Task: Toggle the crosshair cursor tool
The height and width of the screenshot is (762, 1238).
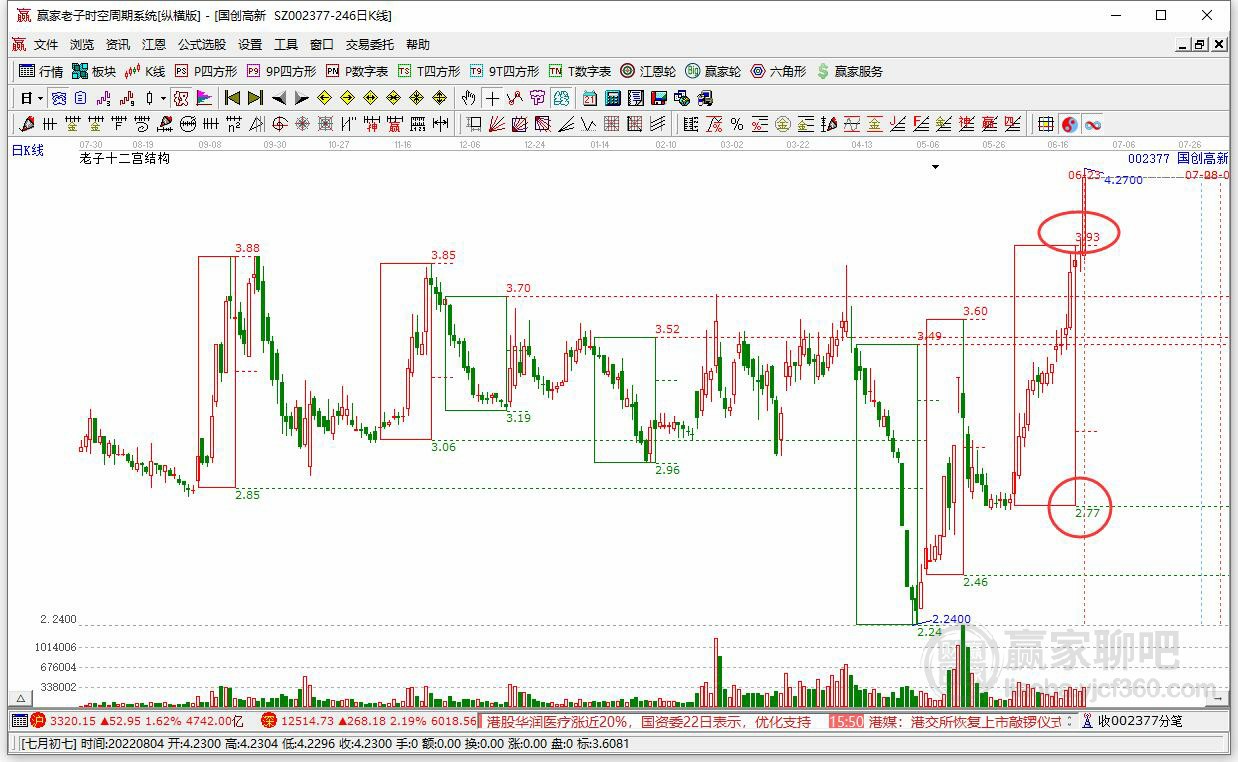Action: pyautogui.click(x=492, y=98)
